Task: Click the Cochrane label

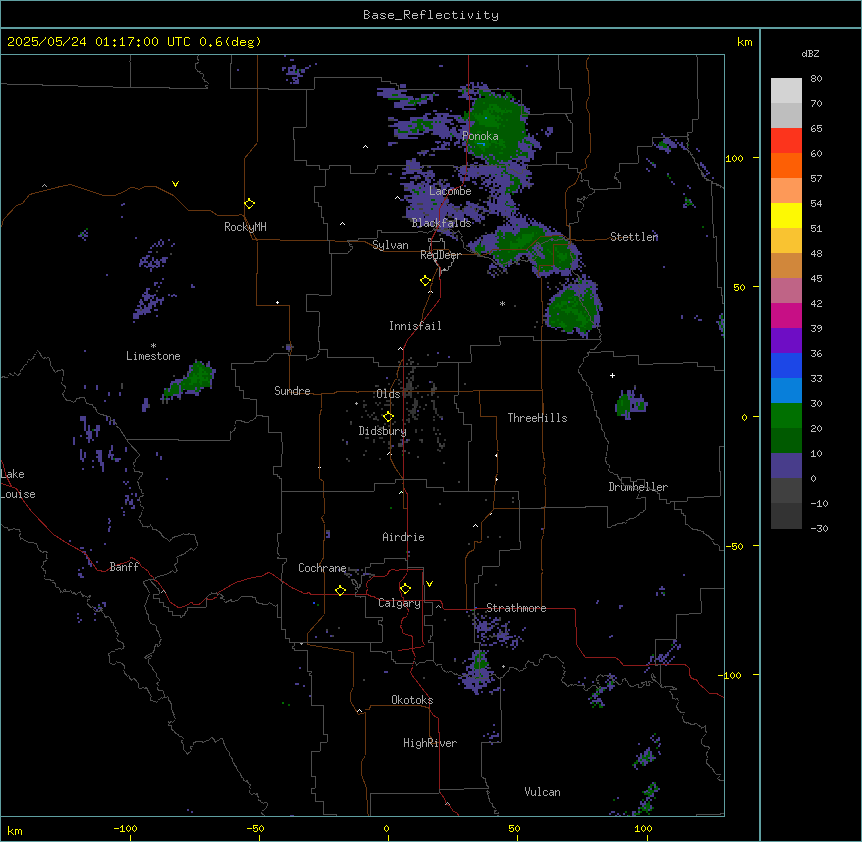Action: pyautogui.click(x=322, y=568)
